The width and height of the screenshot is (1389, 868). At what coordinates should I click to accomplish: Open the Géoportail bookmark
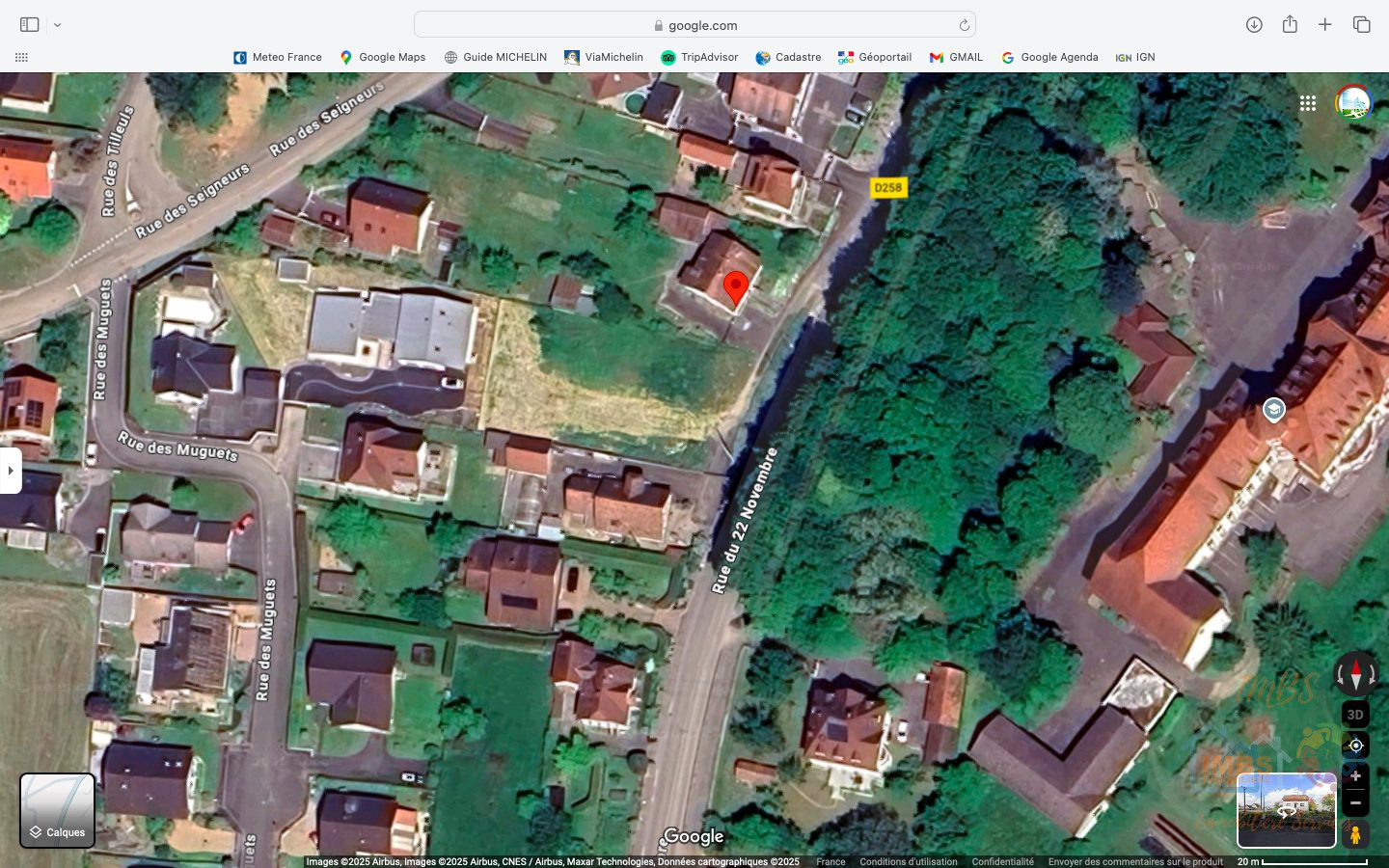[875, 57]
